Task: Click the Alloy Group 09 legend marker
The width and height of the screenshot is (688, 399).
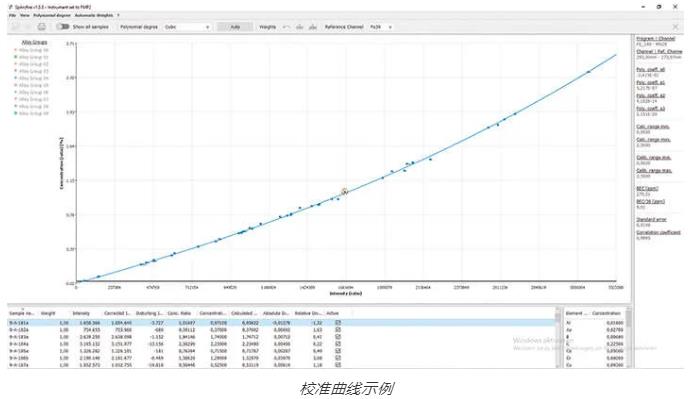Action: click(x=16, y=113)
